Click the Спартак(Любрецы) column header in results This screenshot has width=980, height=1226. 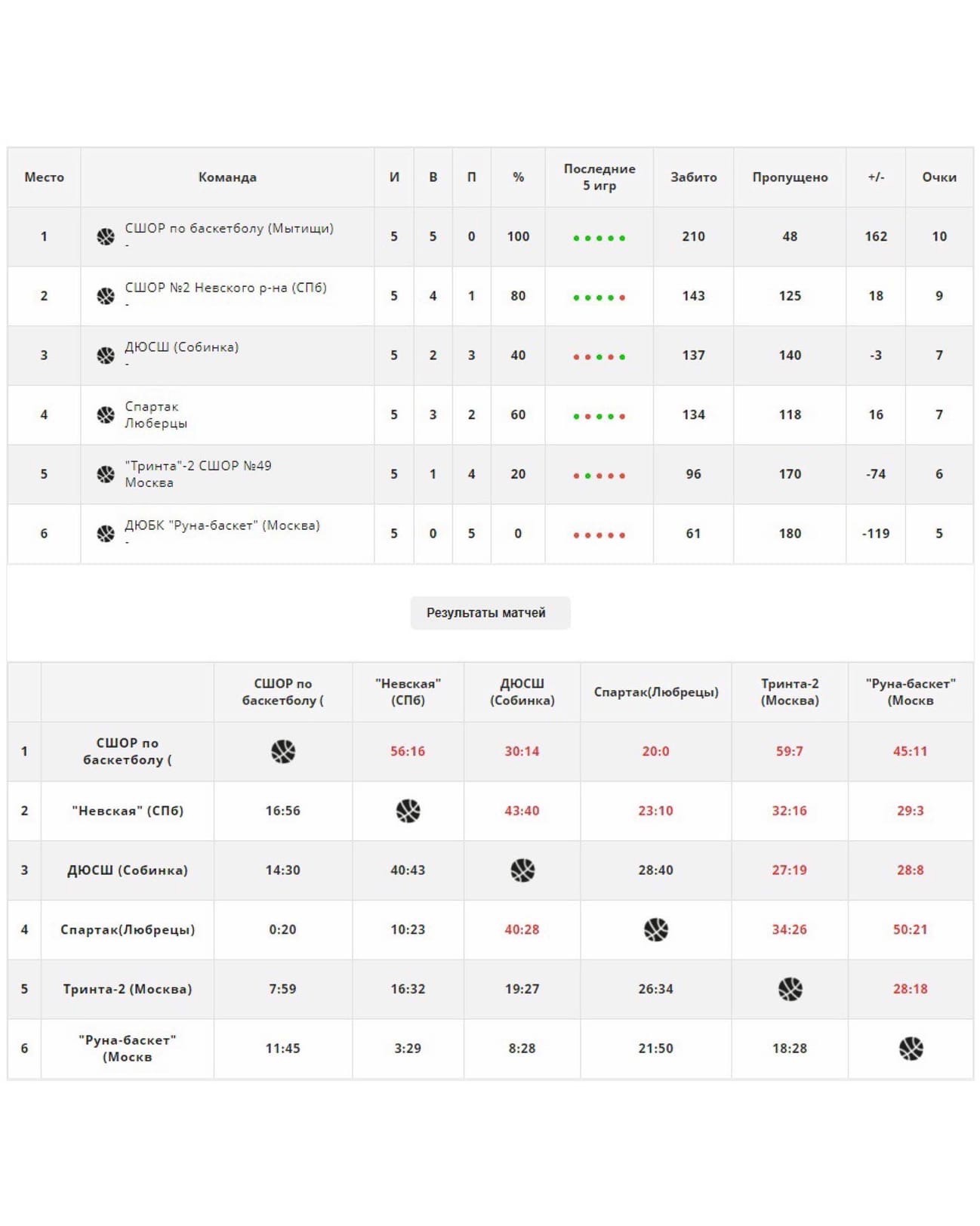pyautogui.click(x=655, y=692)
